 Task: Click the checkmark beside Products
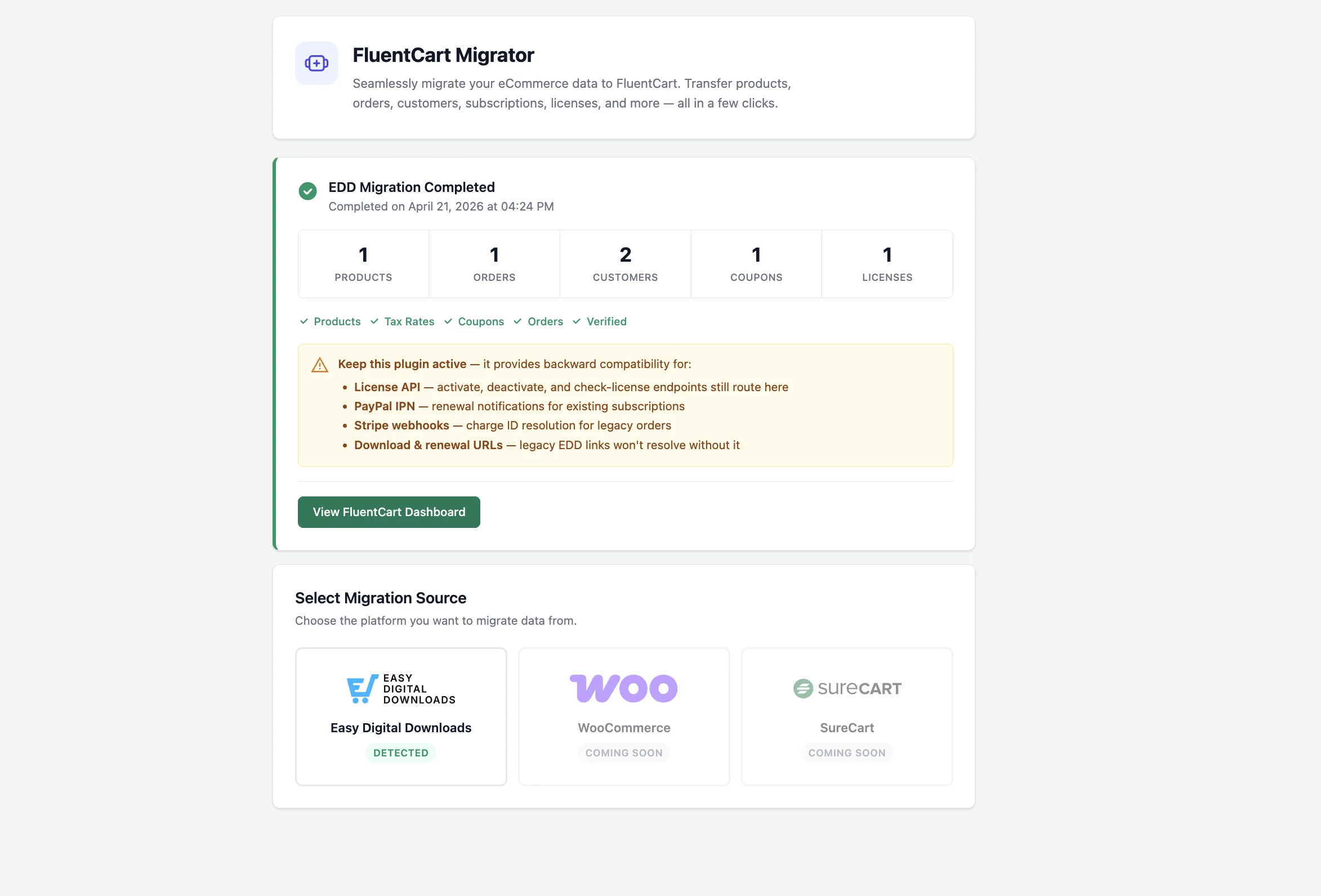click(304, 321)
